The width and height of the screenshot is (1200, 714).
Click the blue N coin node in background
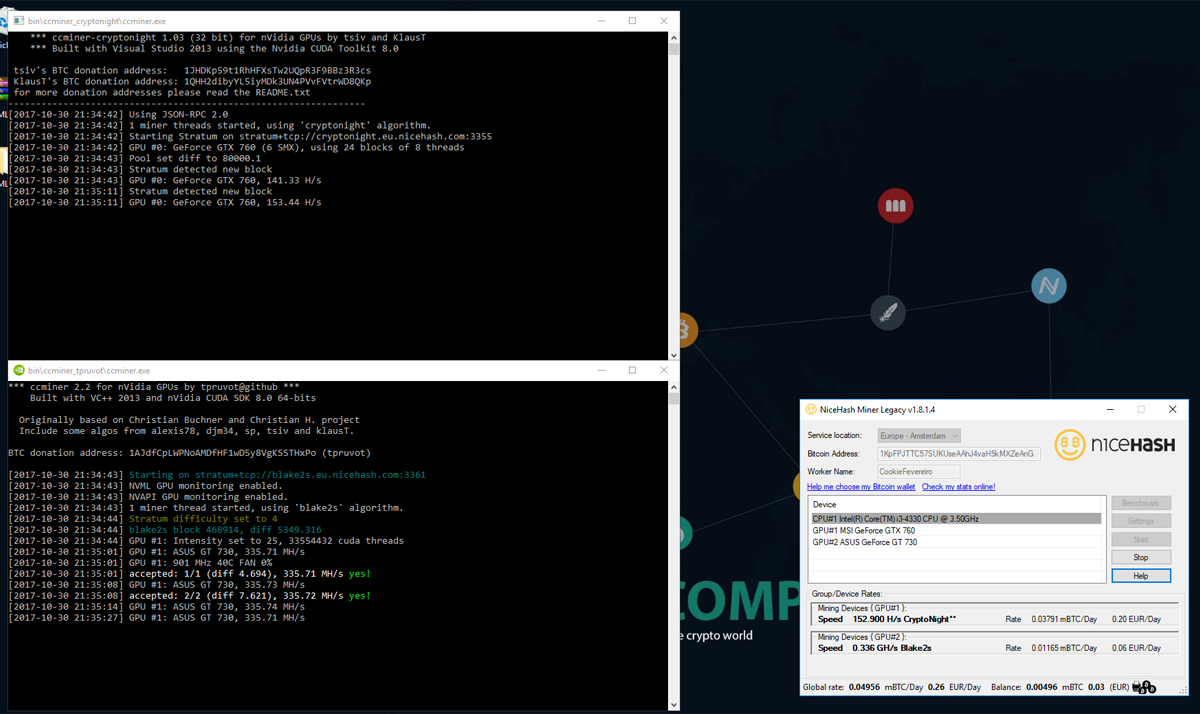pyautogui.click(x=1048, y=287)
